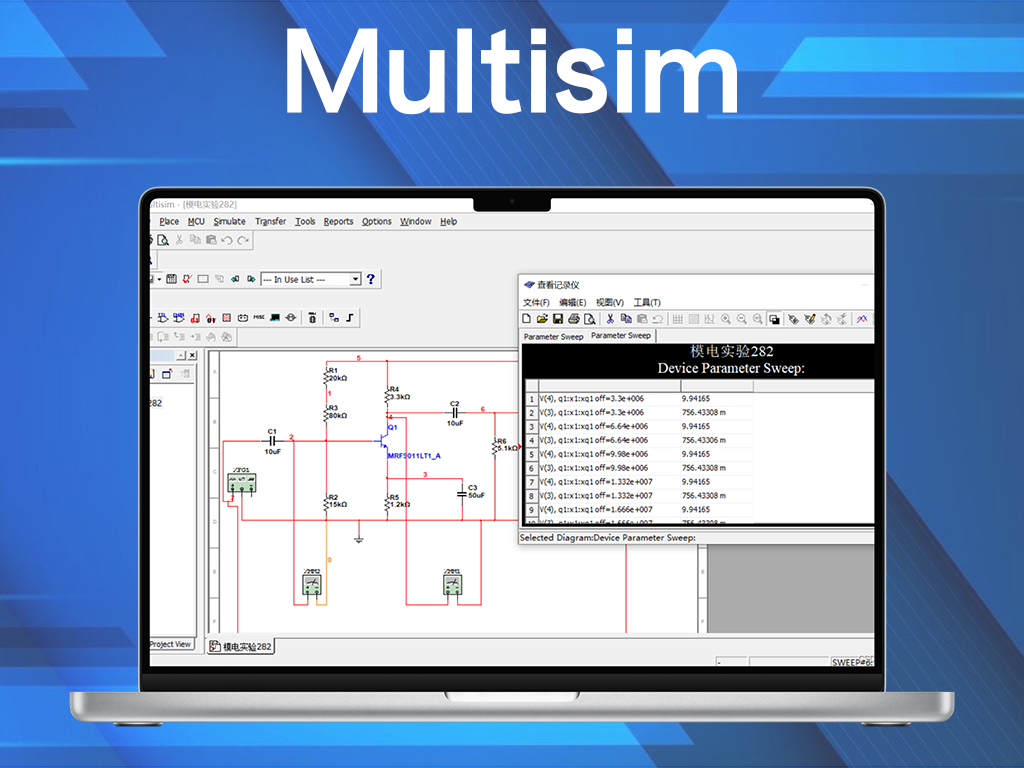1024x768 pixels.
Task: Open the Simulate menu
Action: pos(229,221)
